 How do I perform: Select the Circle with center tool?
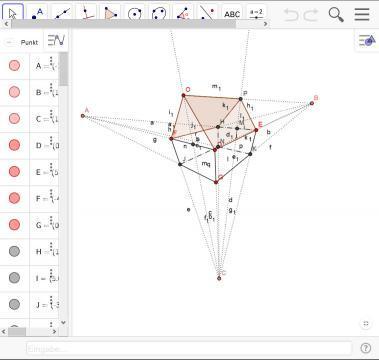pyautogui.click(x=135, y=14)
